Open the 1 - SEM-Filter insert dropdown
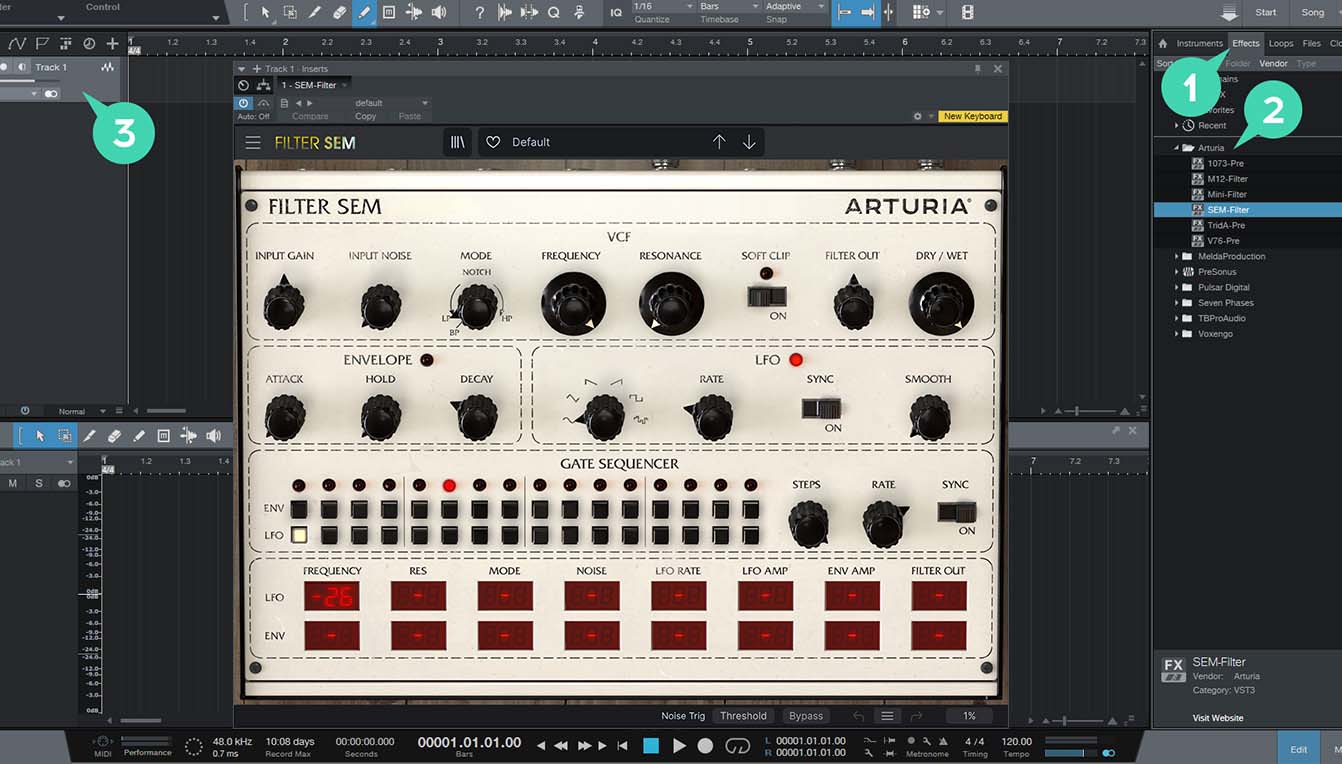1342x764 pixels. click(x=313, y=85)
